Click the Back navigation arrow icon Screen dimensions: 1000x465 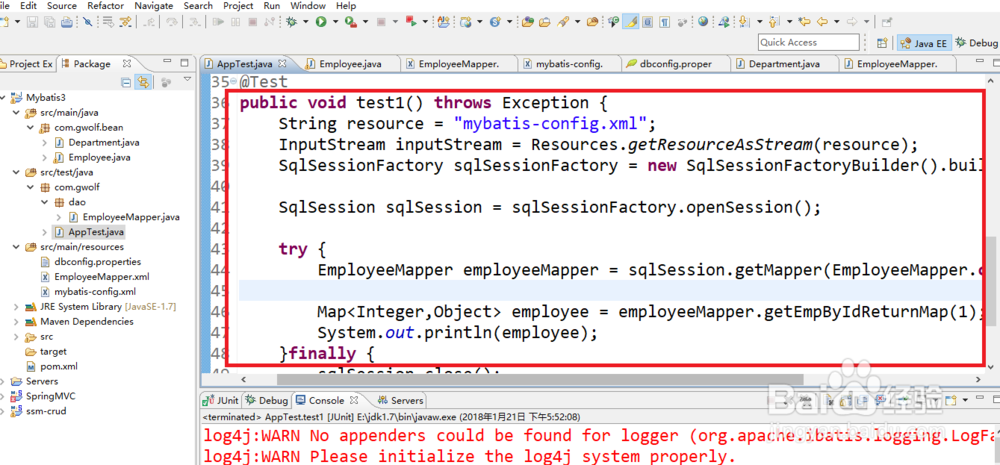pos(822,22)
